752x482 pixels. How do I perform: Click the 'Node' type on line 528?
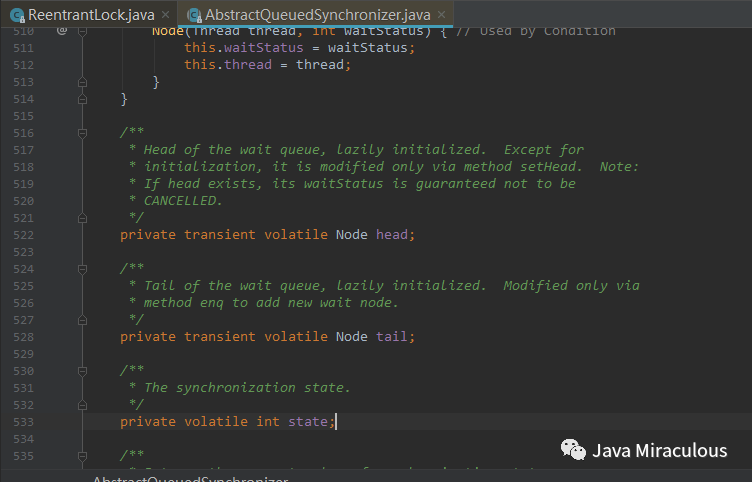pos(352,337)
